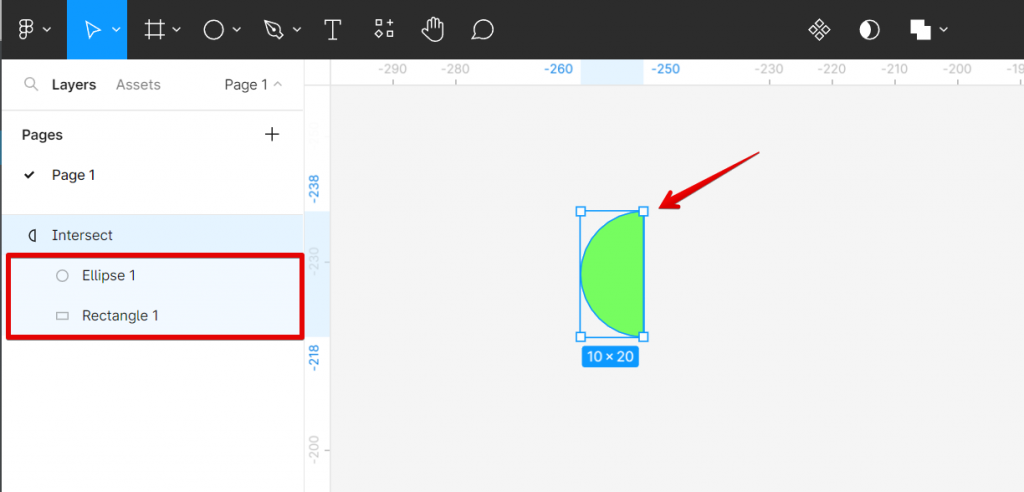The image size is (1024, 492).
Task: Add a new page with plus button
Action: point(272,135)
